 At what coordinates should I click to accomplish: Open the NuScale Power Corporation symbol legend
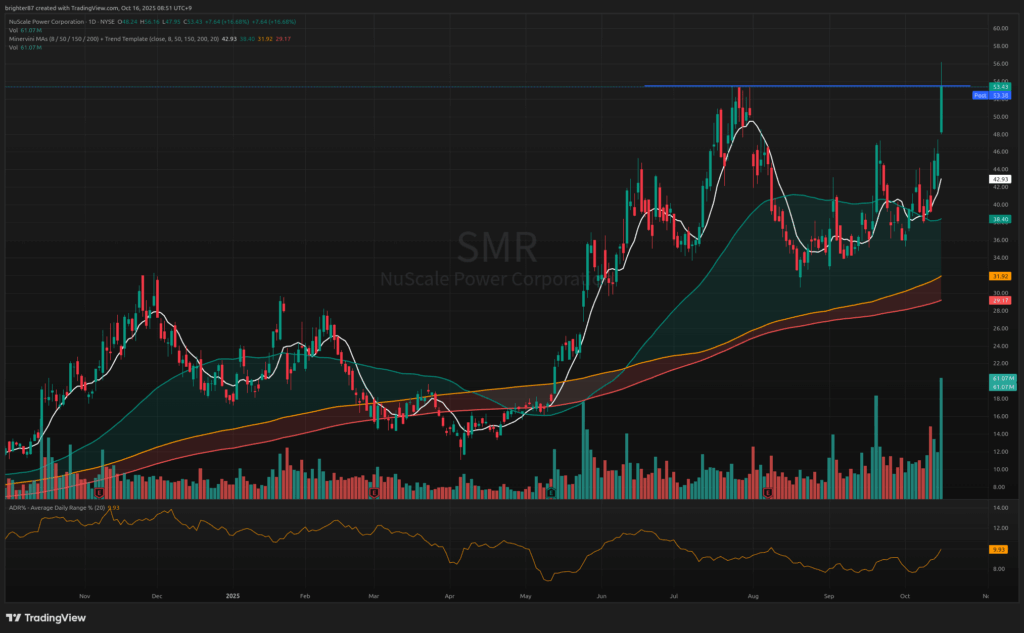[x=50, y=21]
